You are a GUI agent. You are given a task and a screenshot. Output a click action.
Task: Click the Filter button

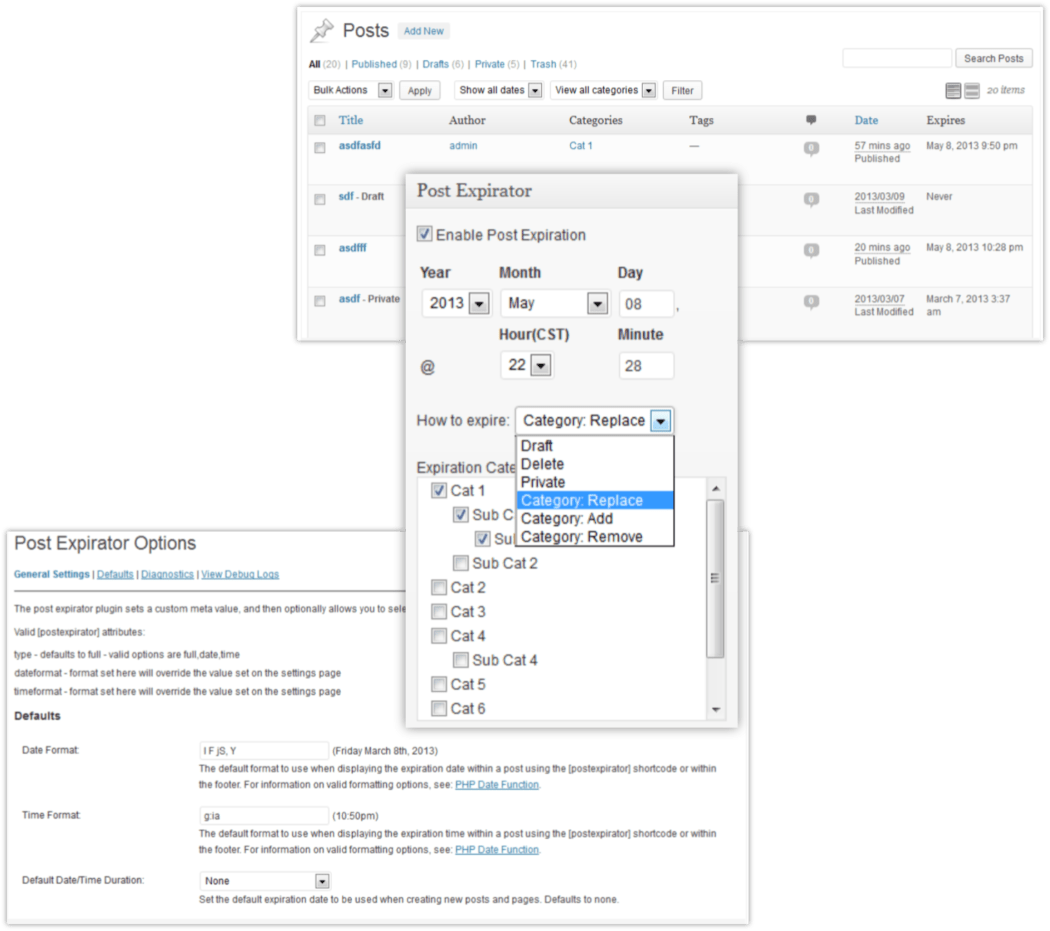pos(682,90)
